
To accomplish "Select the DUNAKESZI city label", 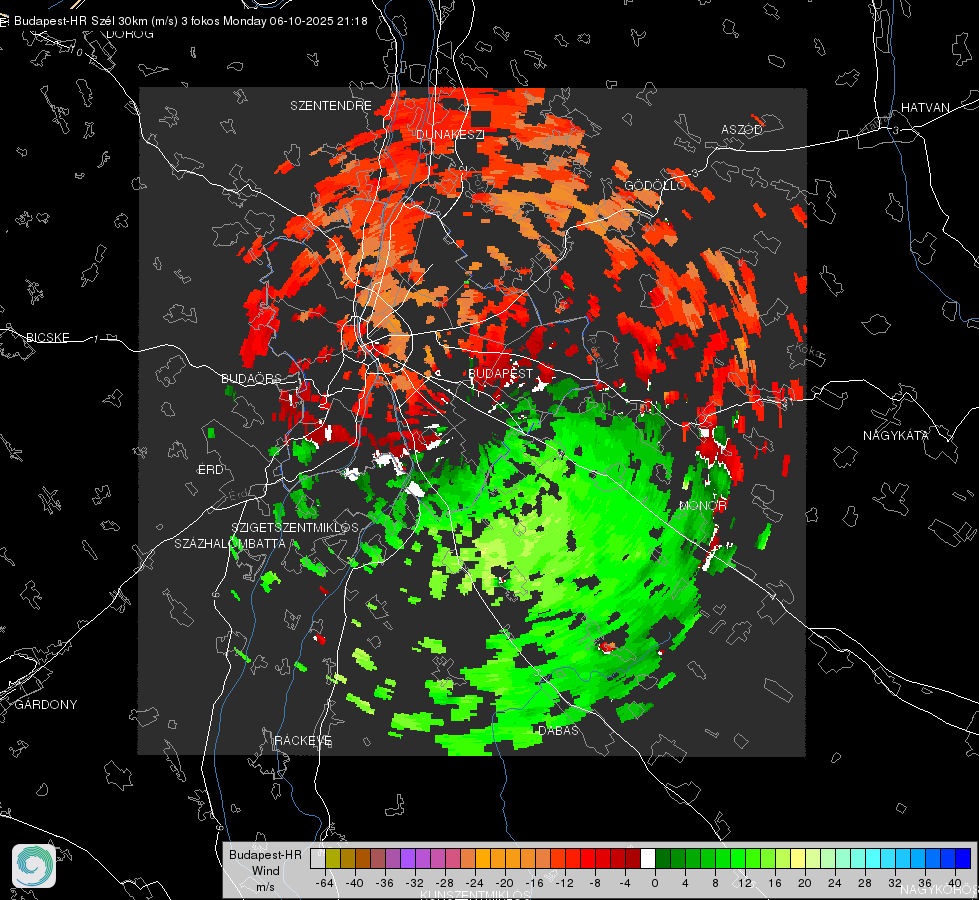I will 450,135.
